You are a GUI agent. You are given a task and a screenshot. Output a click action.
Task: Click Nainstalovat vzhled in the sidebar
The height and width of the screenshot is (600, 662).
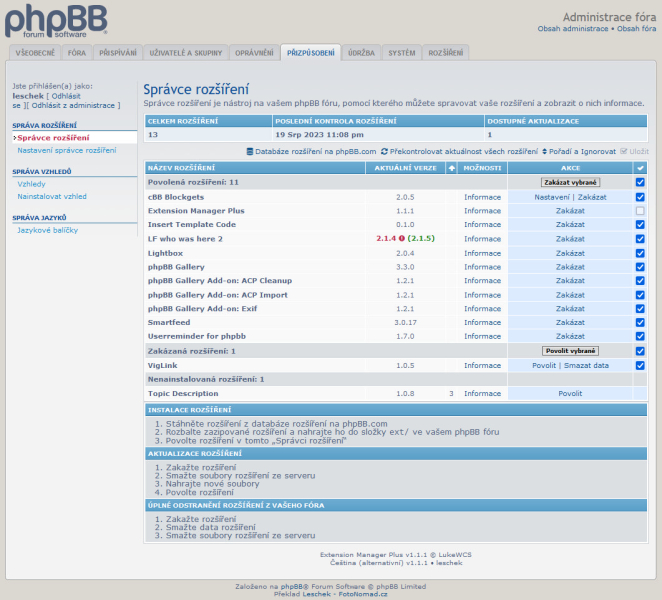tap(52, 196)
